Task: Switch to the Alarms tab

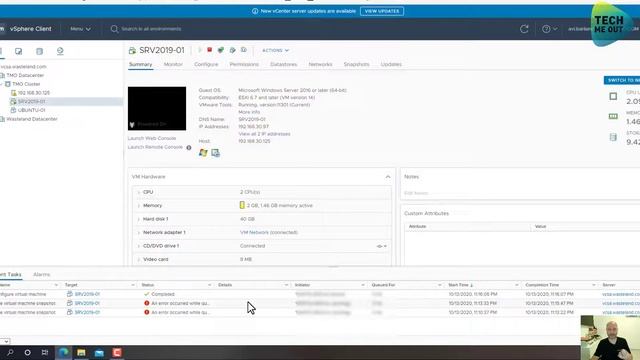Action: (42, 275)
